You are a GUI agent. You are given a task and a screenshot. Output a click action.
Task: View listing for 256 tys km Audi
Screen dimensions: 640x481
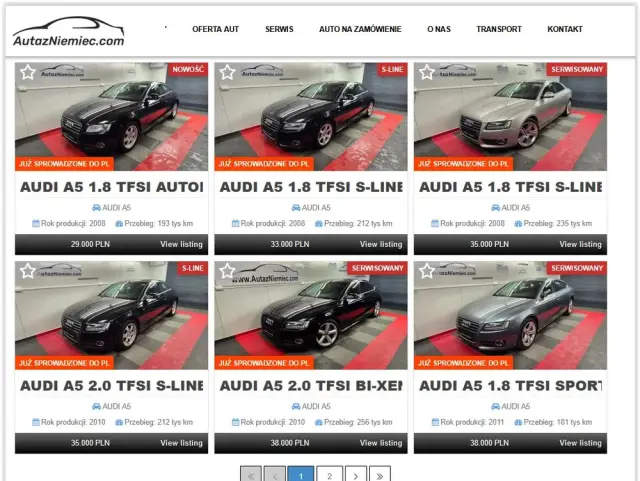(381, 443)
